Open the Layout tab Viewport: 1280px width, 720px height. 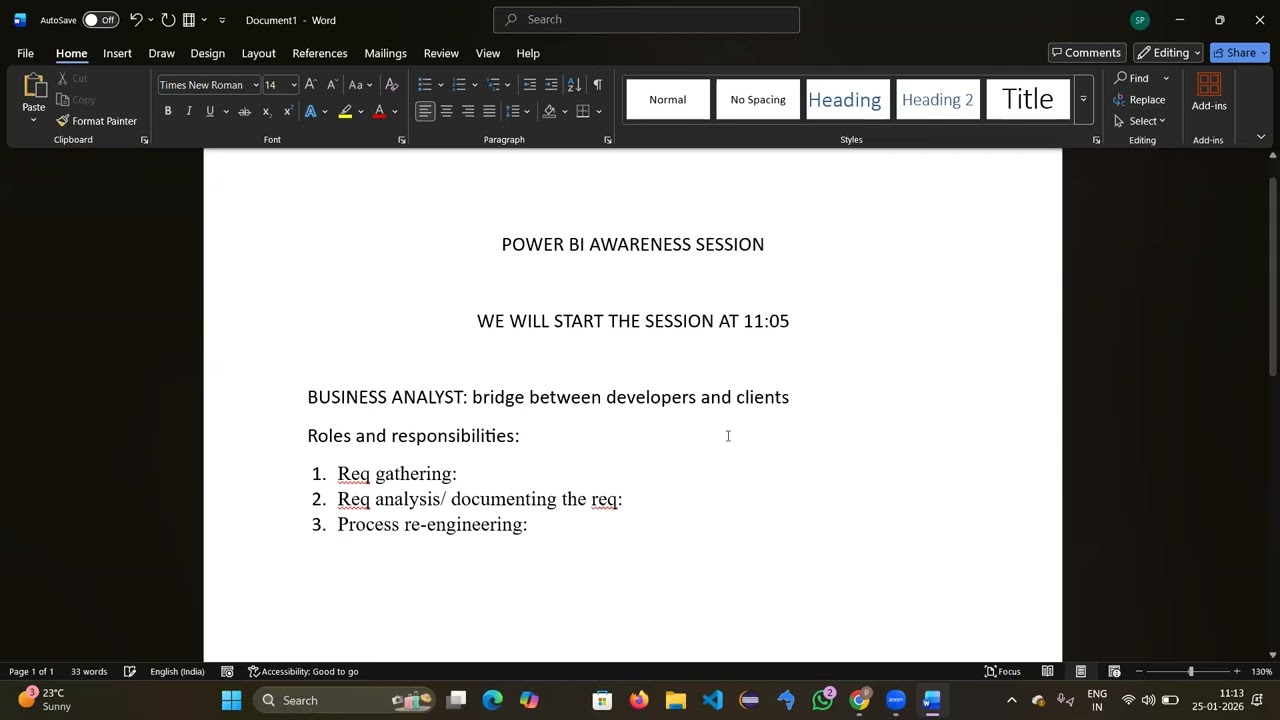258,53
